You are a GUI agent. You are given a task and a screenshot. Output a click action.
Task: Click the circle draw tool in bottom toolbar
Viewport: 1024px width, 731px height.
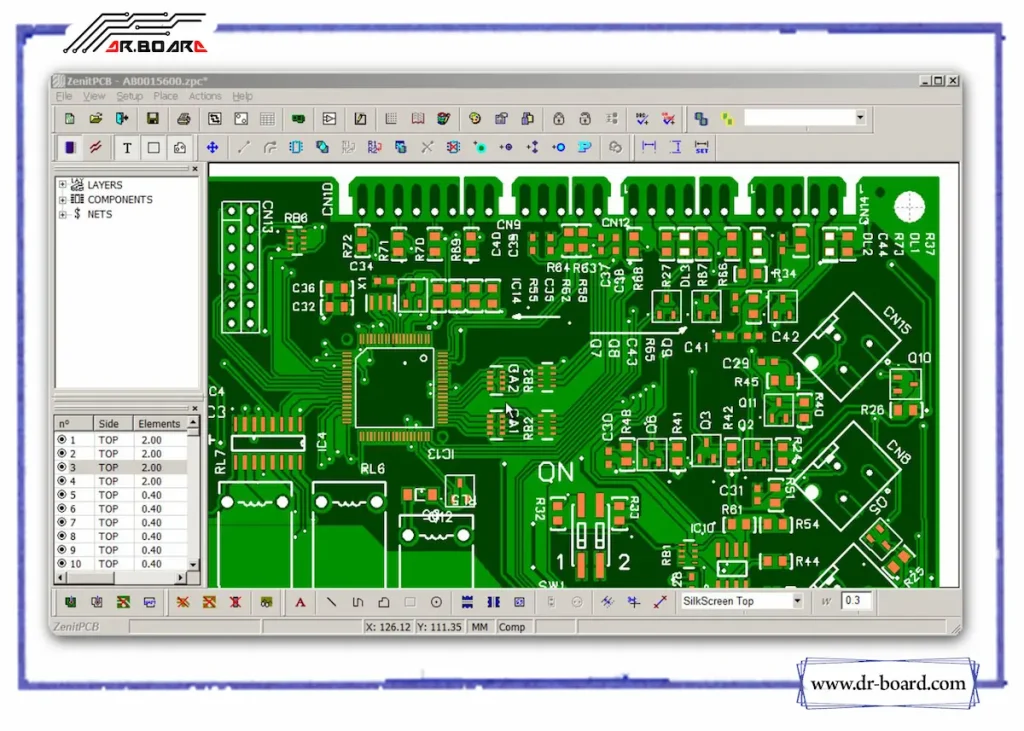pos(436,602)
